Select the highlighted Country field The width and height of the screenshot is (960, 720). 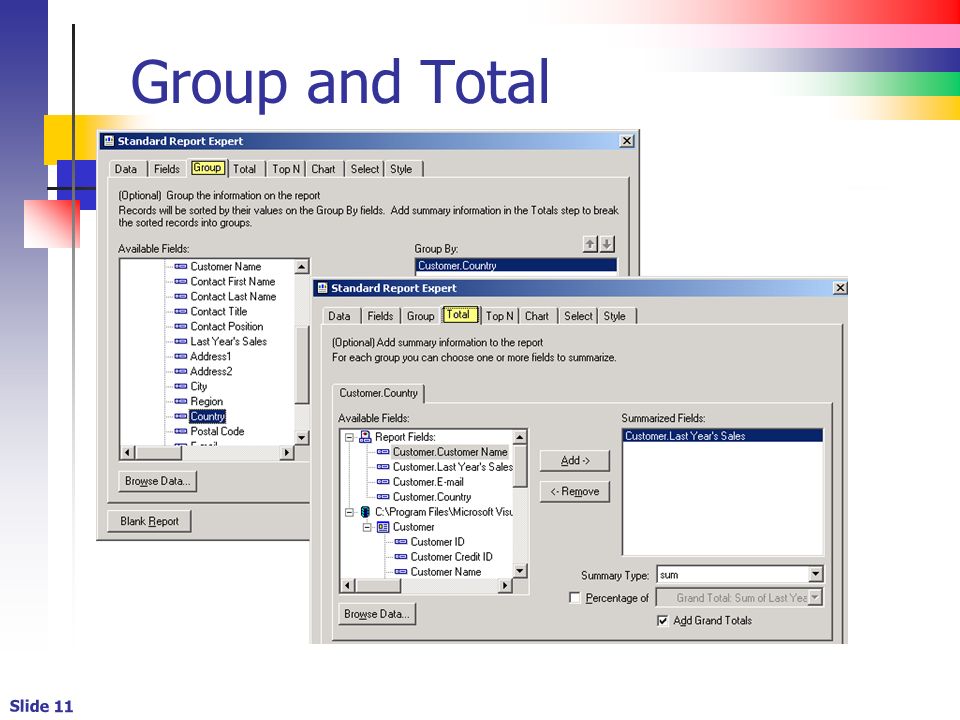pyautogui.click(x=208, y=416)
